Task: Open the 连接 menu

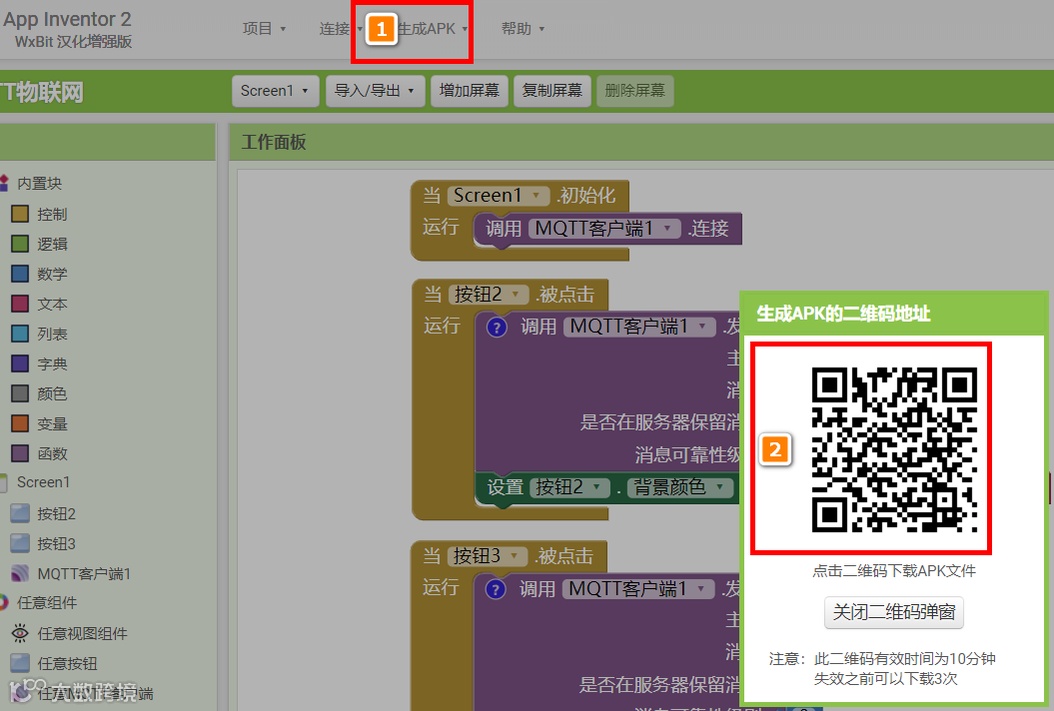Action: (x=340, y=29)
